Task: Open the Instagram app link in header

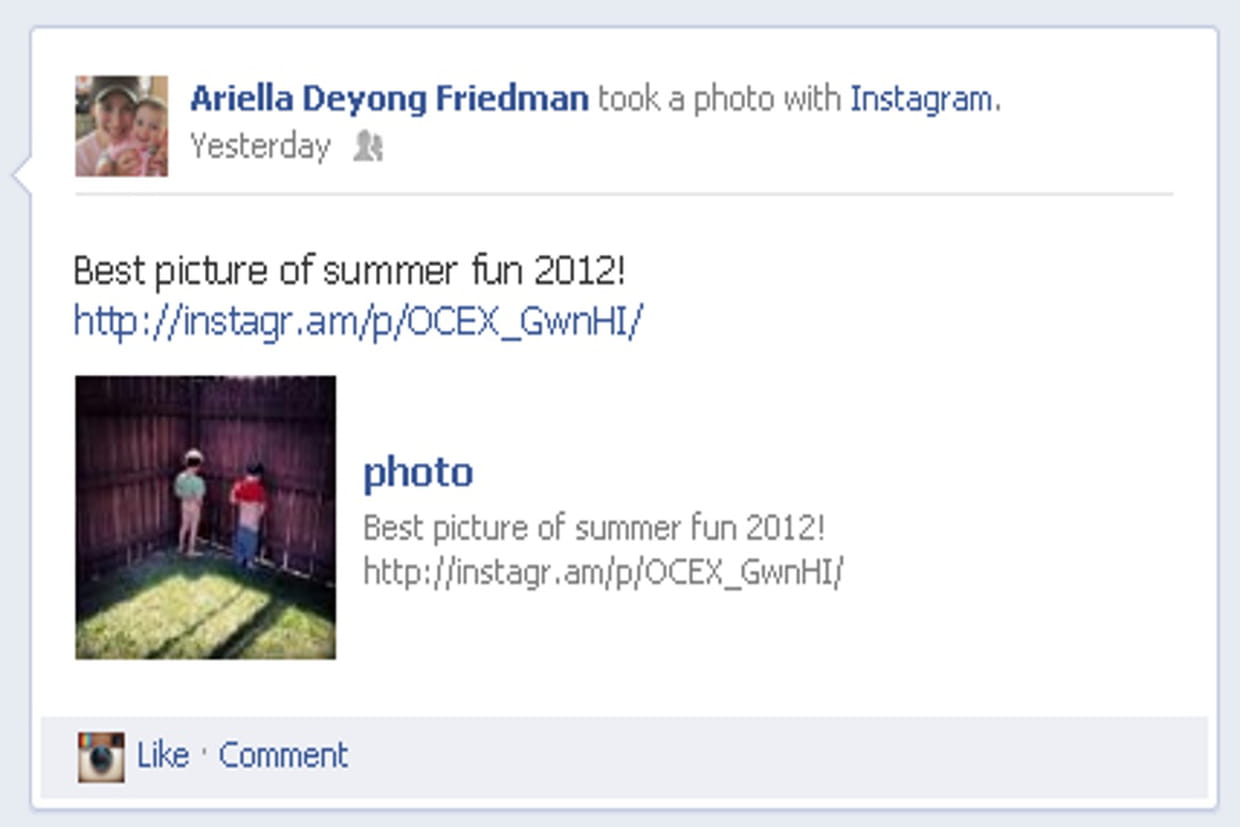Action: tap(922, 99)
